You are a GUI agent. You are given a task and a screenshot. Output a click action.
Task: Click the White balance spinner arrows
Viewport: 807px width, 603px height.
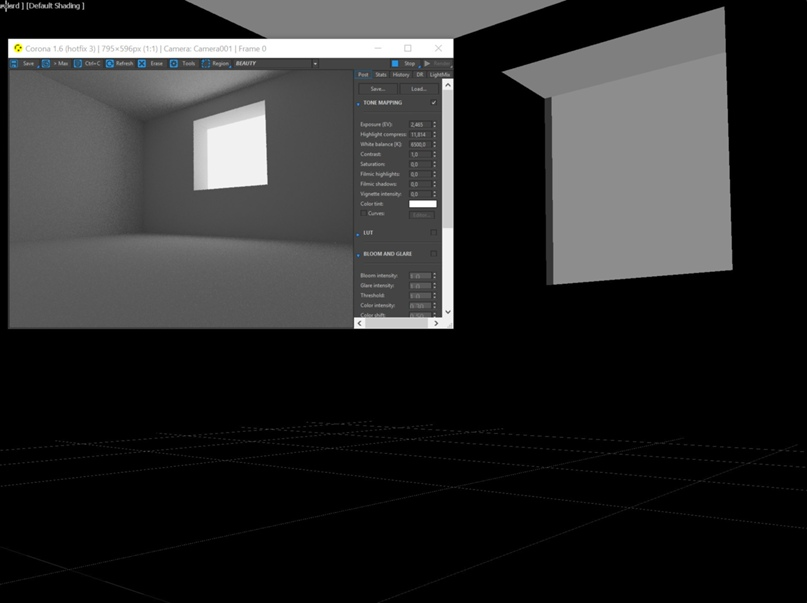434,145
